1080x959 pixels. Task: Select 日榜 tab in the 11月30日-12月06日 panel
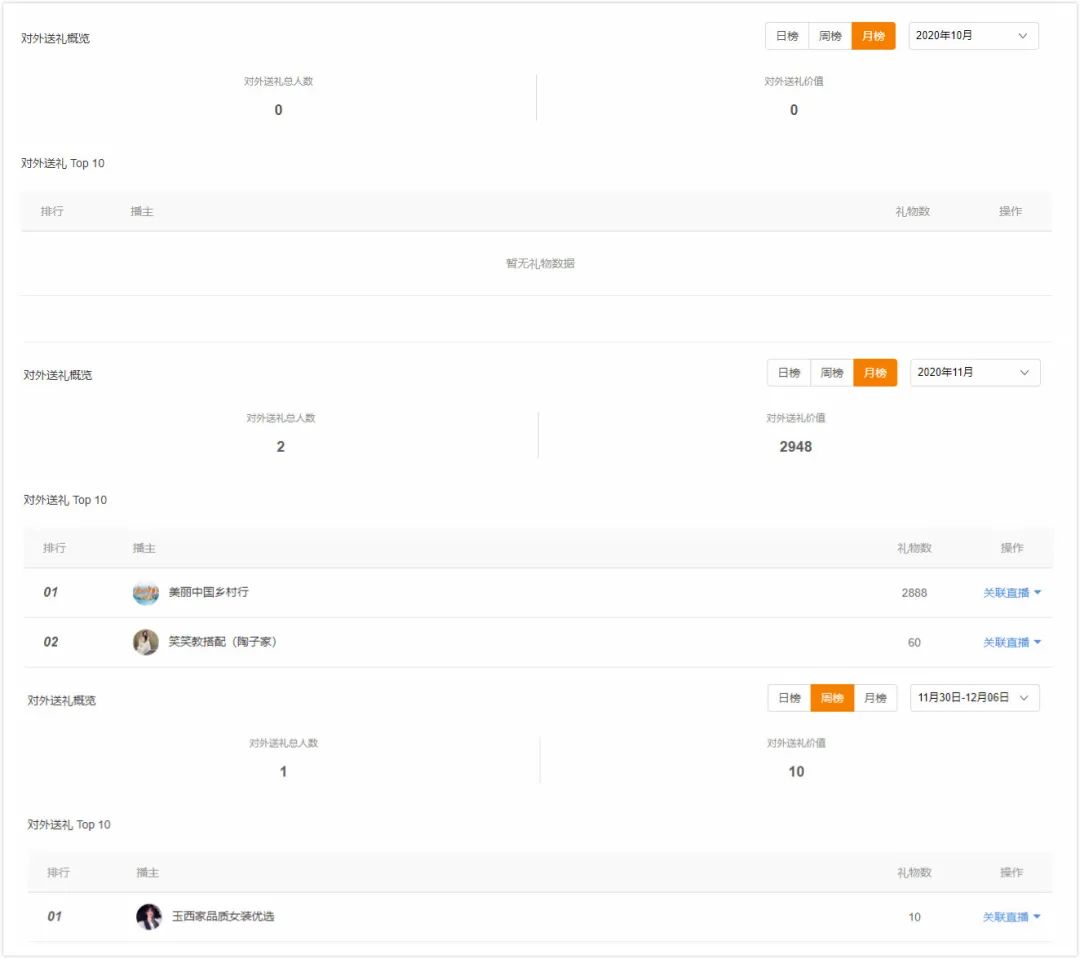(789, 698)
